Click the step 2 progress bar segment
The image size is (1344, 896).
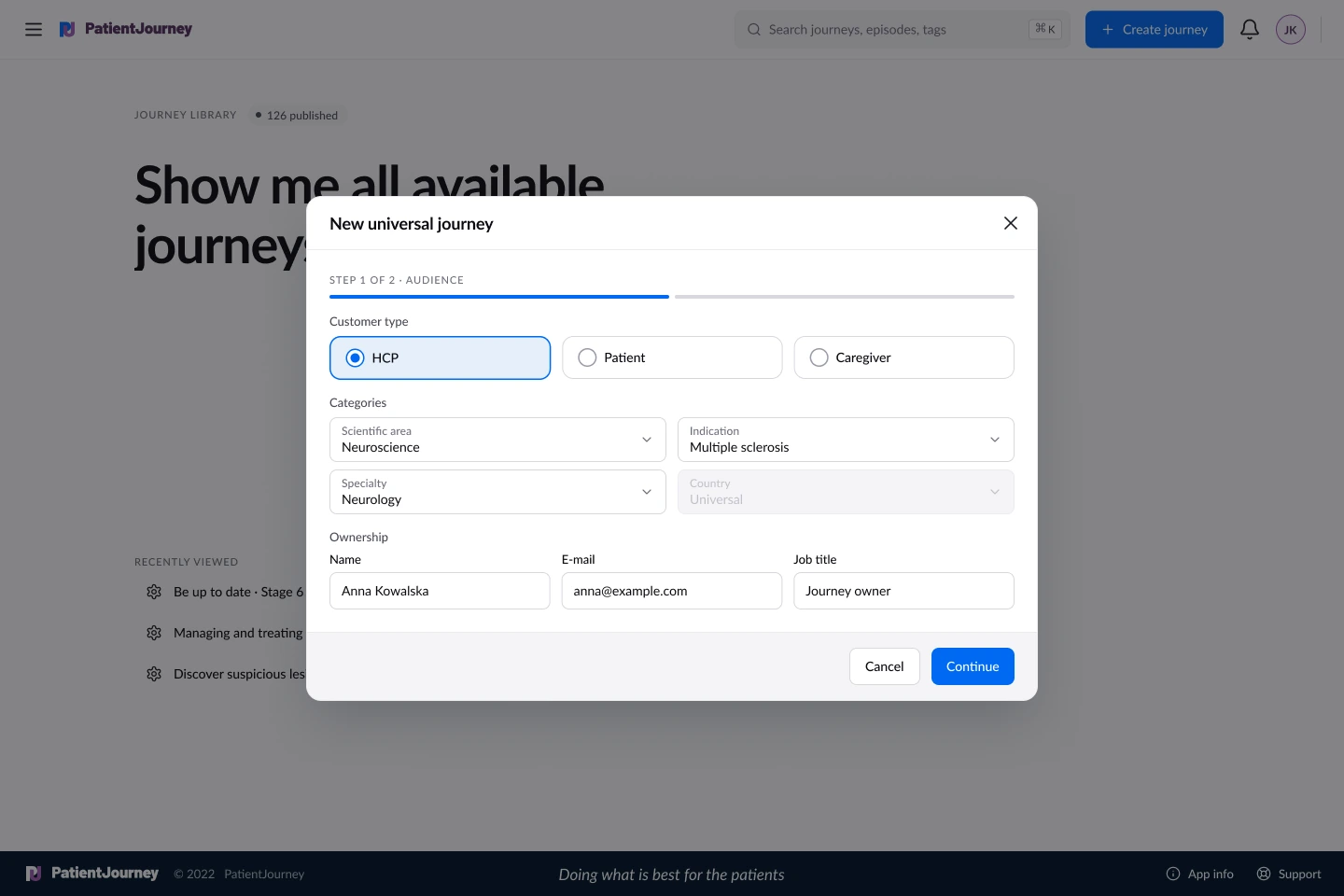845,297
